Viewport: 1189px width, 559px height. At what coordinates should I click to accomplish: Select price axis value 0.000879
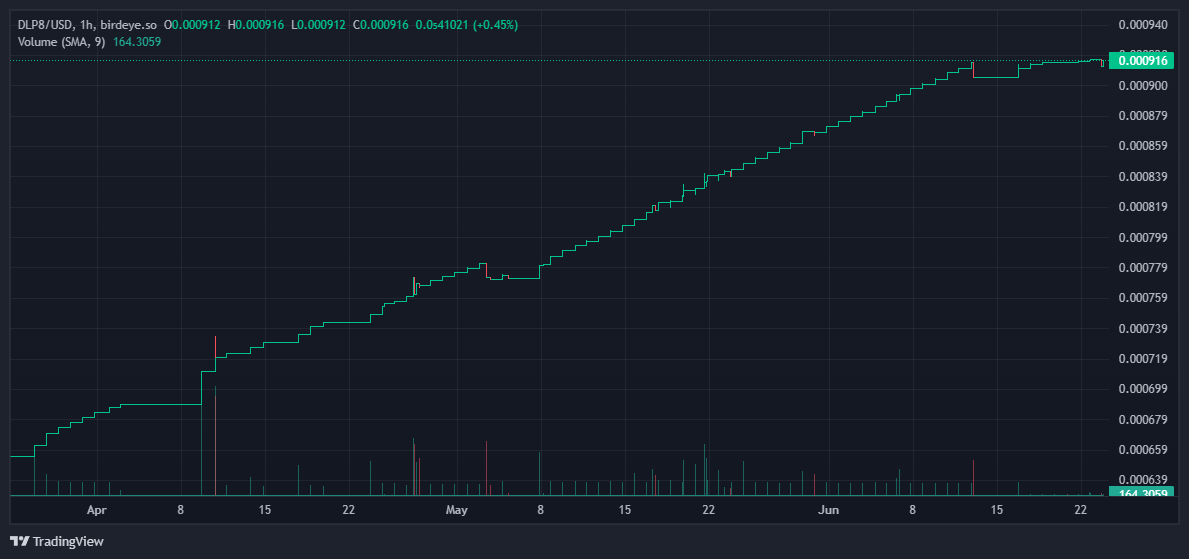[1143, 116]
